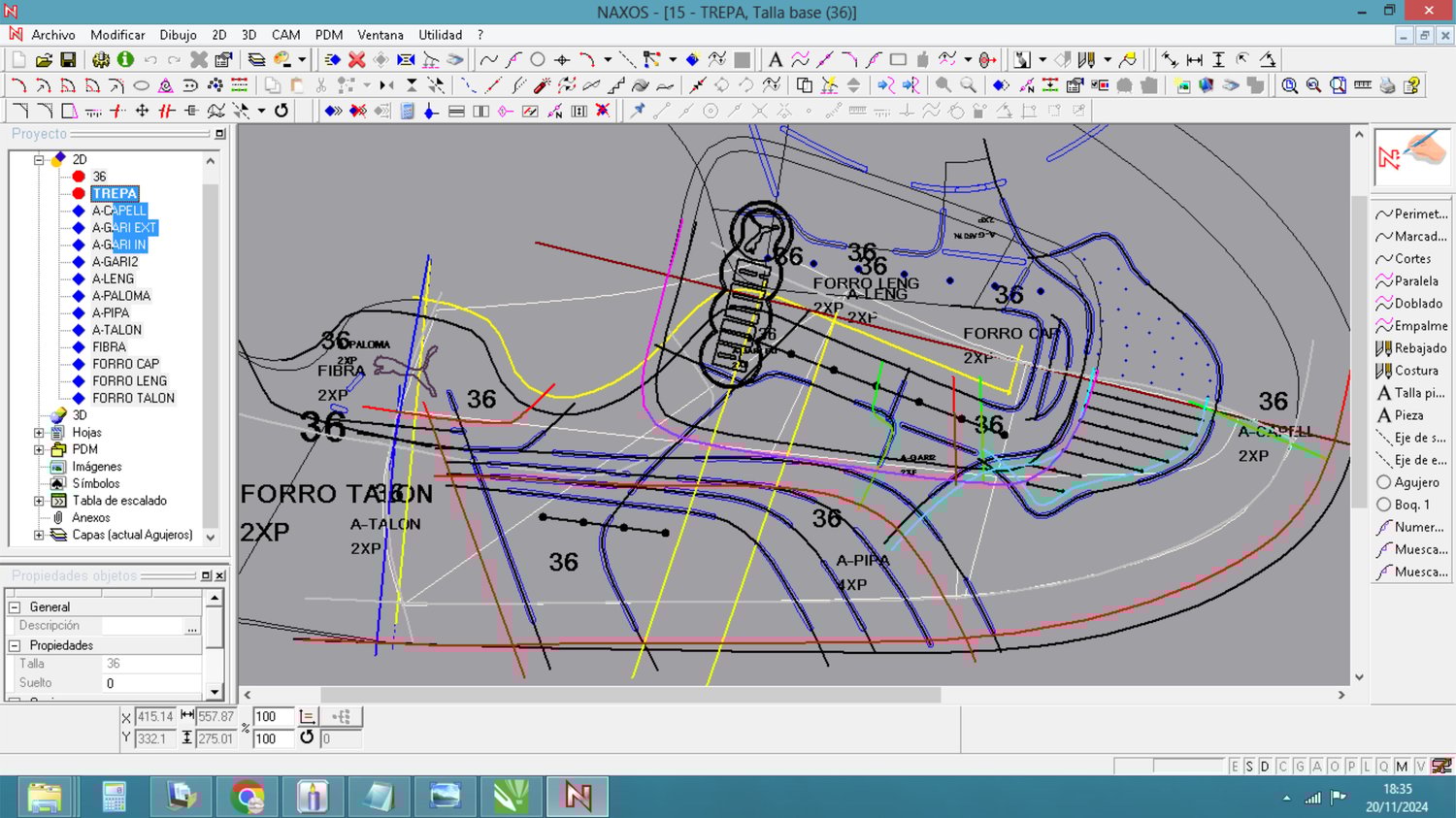Click the print icon in the toolbar

tap(1387, 85)
